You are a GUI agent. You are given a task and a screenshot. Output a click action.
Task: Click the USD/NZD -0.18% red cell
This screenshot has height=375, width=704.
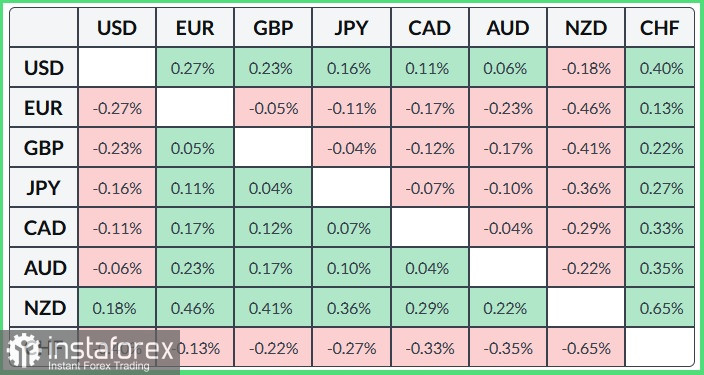point(586,68)
